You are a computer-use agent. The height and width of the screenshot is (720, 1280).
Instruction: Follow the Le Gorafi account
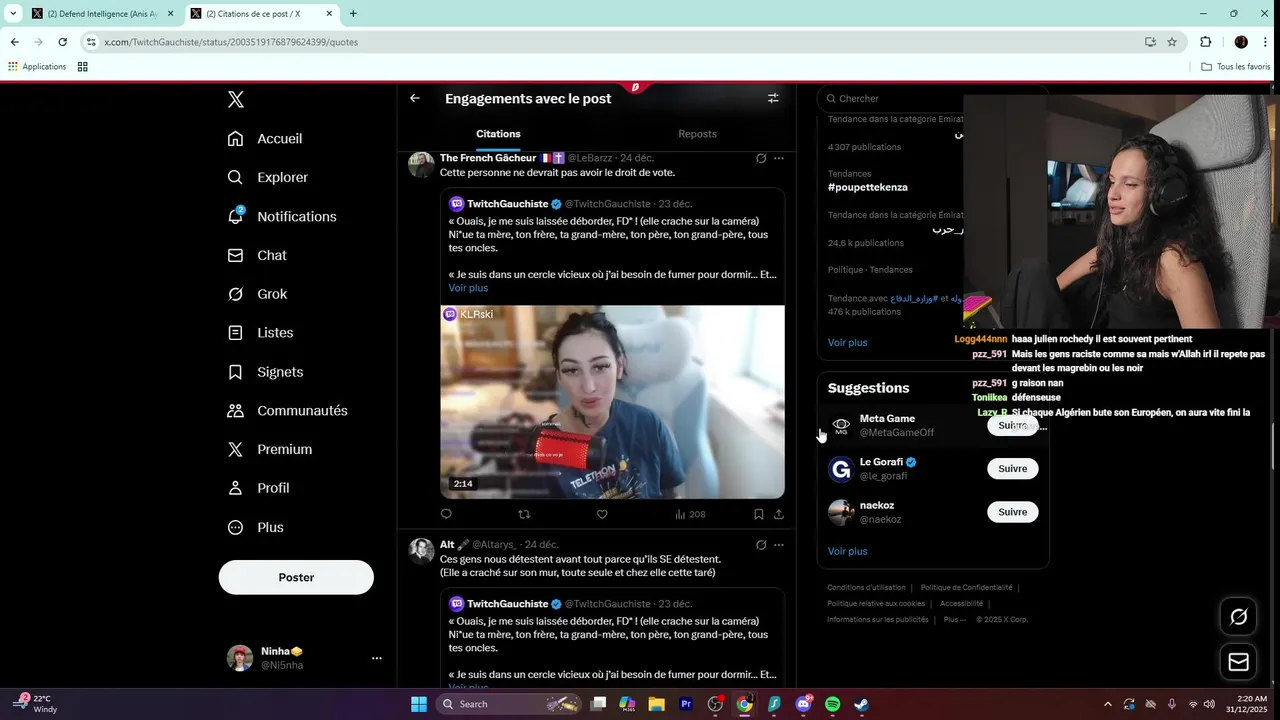[x=1012, y=468]
